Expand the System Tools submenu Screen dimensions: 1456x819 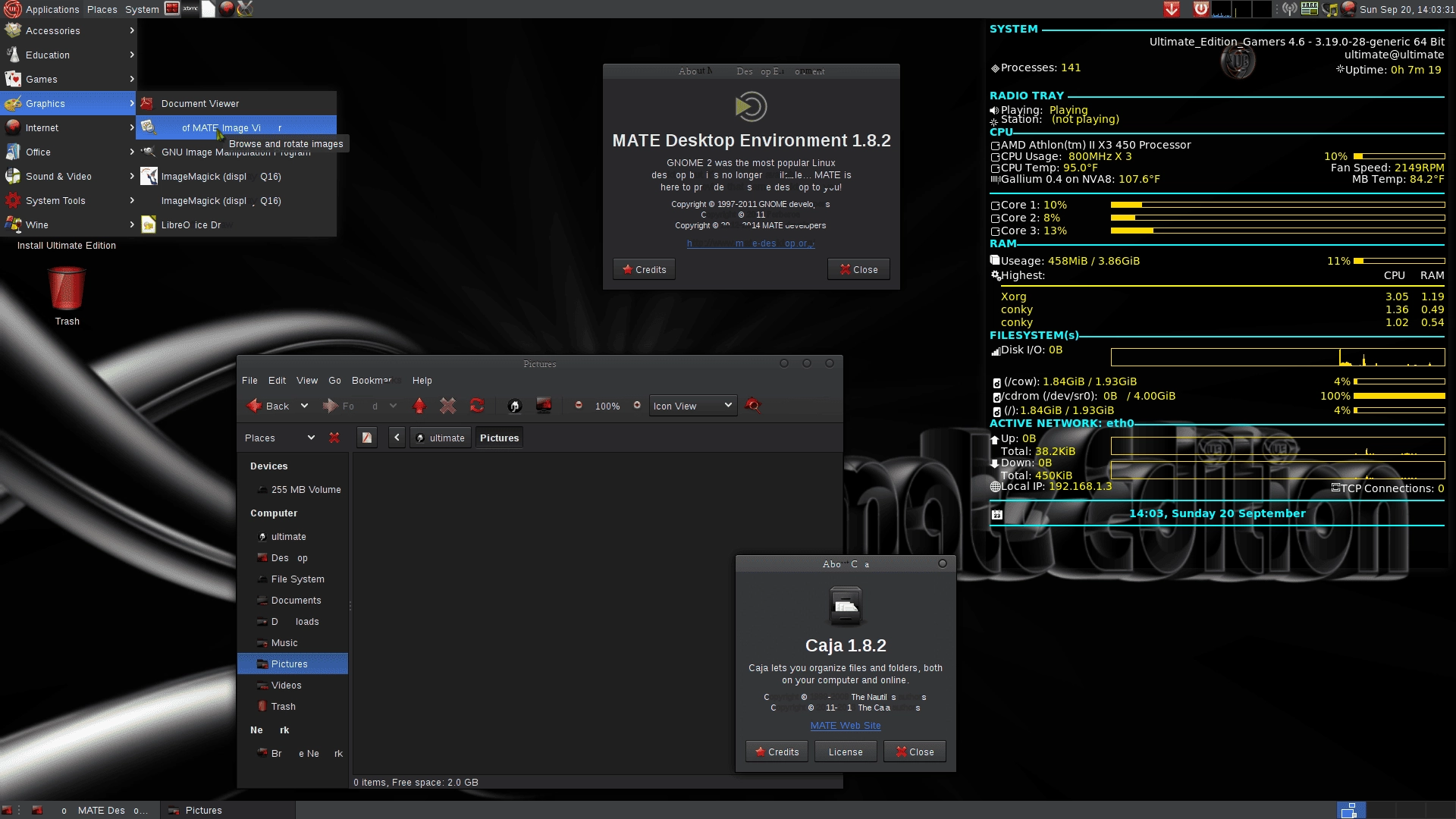(x=68, y=201)
